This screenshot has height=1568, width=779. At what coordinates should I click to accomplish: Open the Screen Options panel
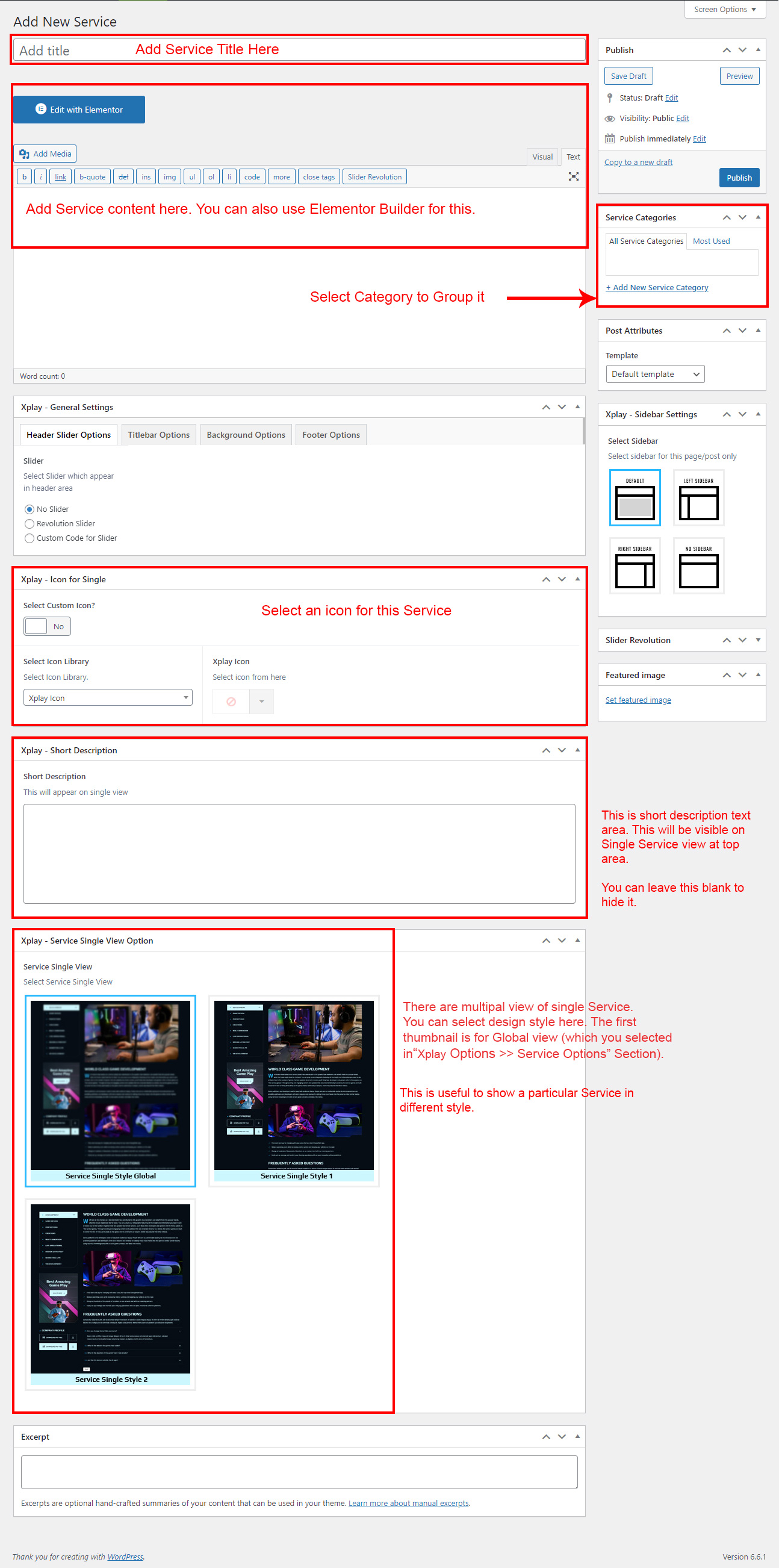(x=724, y=9)
